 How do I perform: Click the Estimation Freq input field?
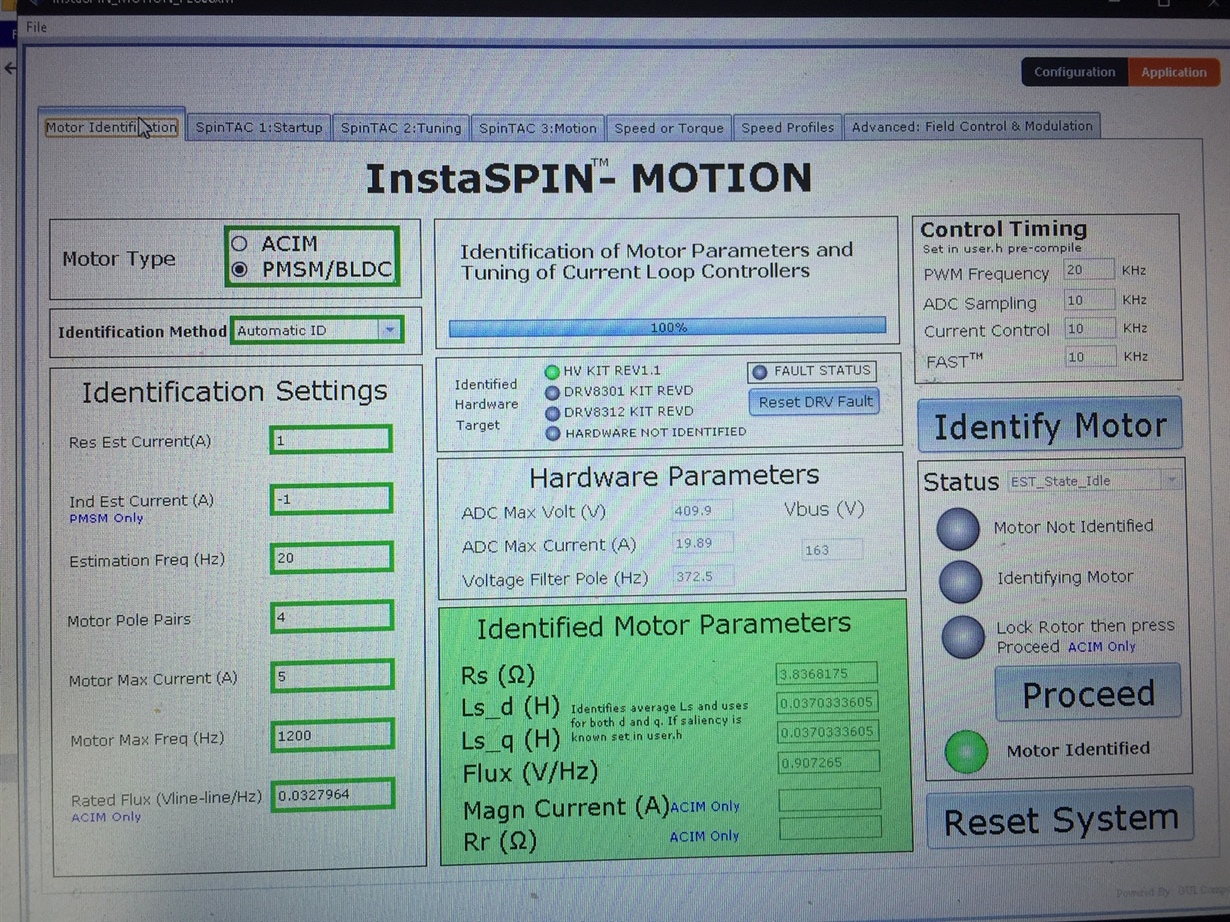click(x=331, y=557)
